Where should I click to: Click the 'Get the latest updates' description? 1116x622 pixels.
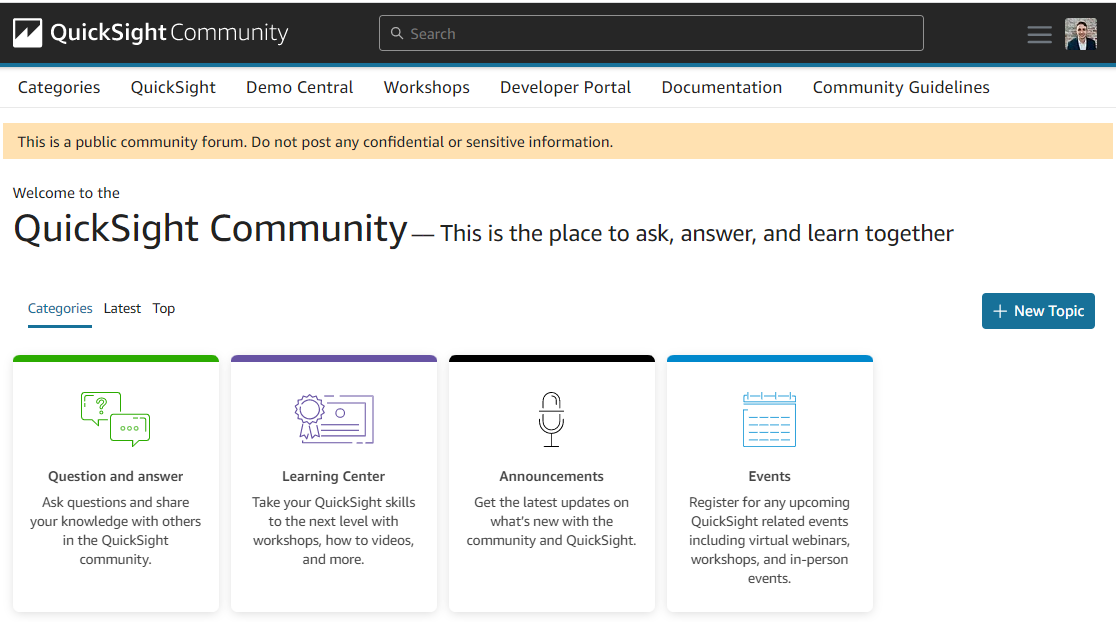[x=552, y=522]
